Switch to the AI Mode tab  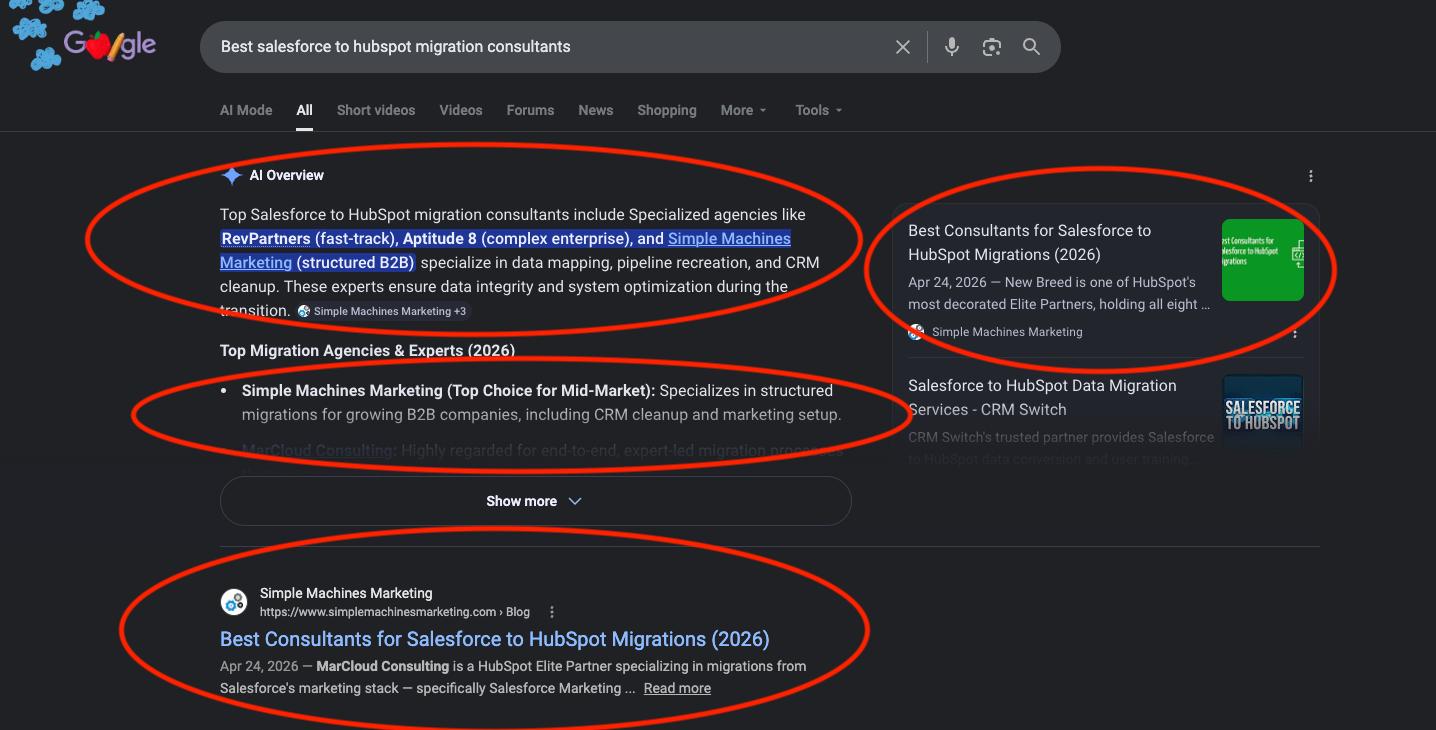[x=246, y=110]
